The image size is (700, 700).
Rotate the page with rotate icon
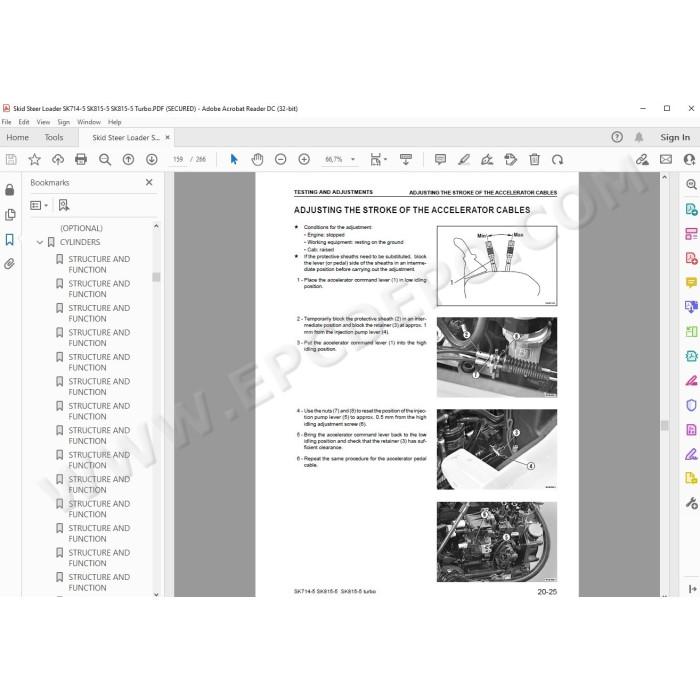557,159
